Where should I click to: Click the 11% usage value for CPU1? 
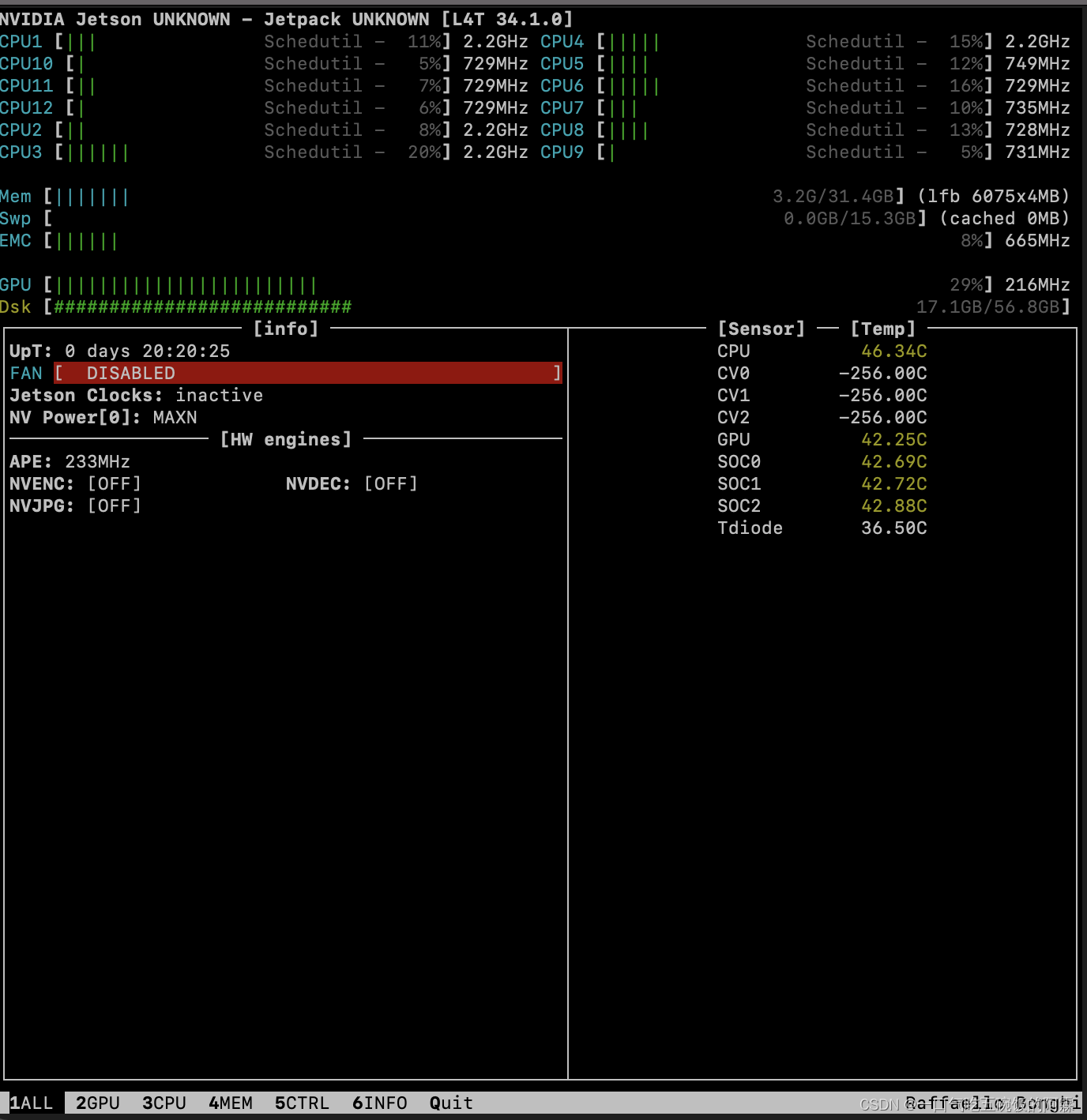[425, 41]
